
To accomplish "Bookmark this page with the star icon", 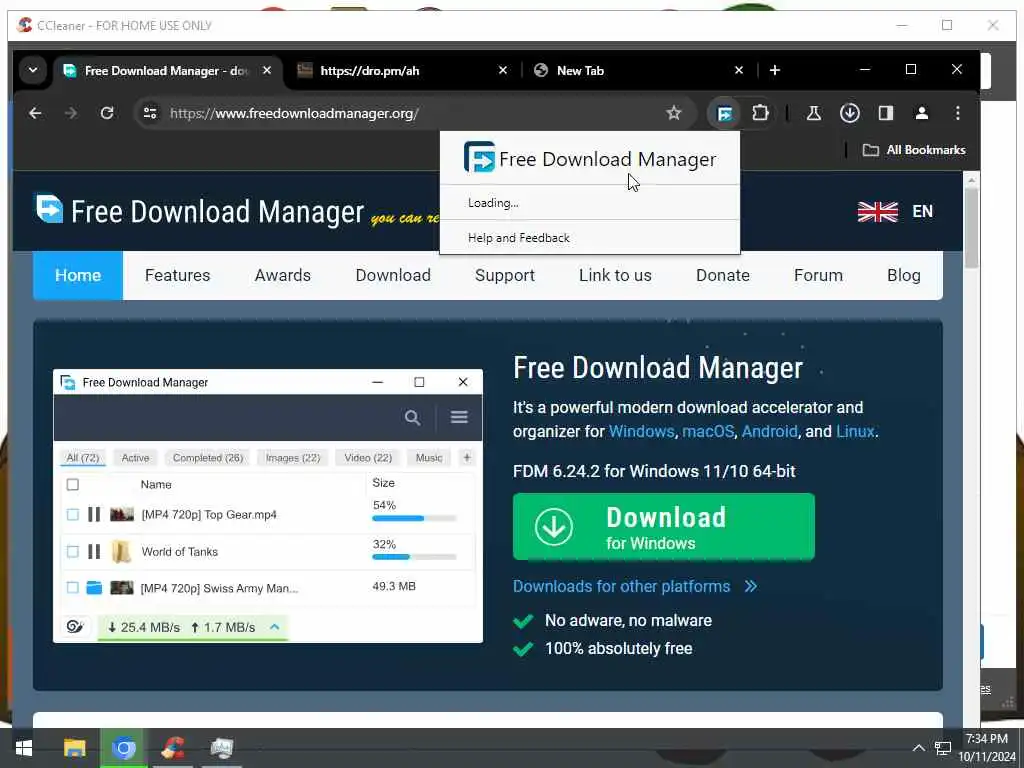I will [x=673, y=113].
